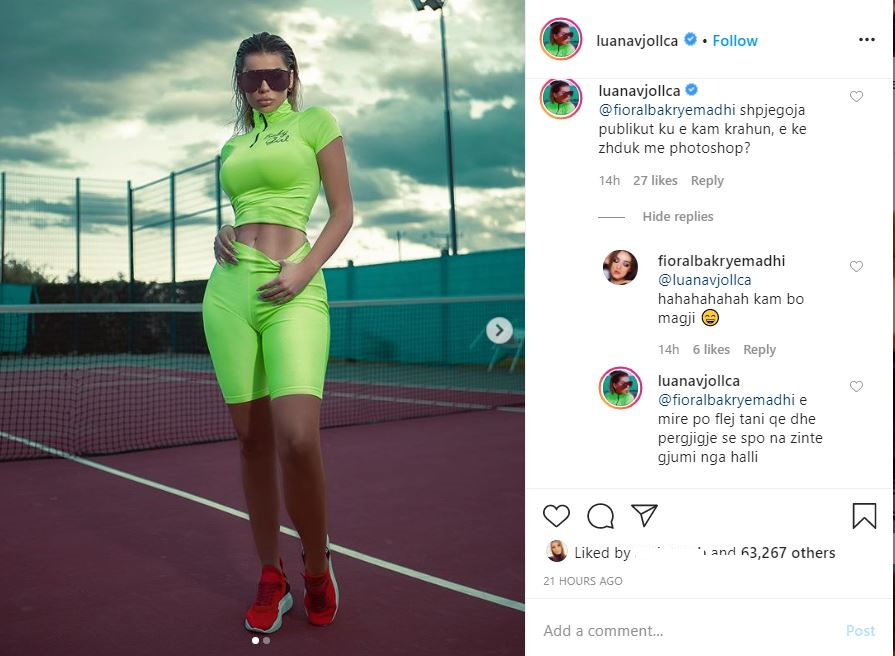View the 6 likes on the reply

[x=711, y=349]
